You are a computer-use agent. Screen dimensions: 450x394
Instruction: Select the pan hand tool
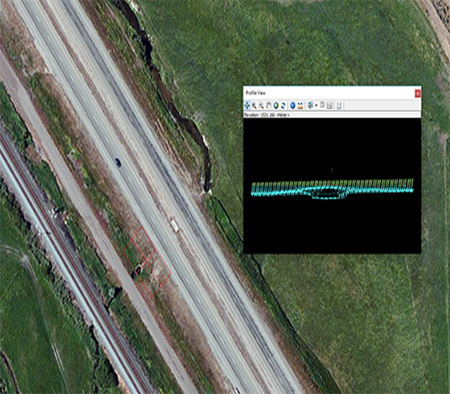click(269, 105)
